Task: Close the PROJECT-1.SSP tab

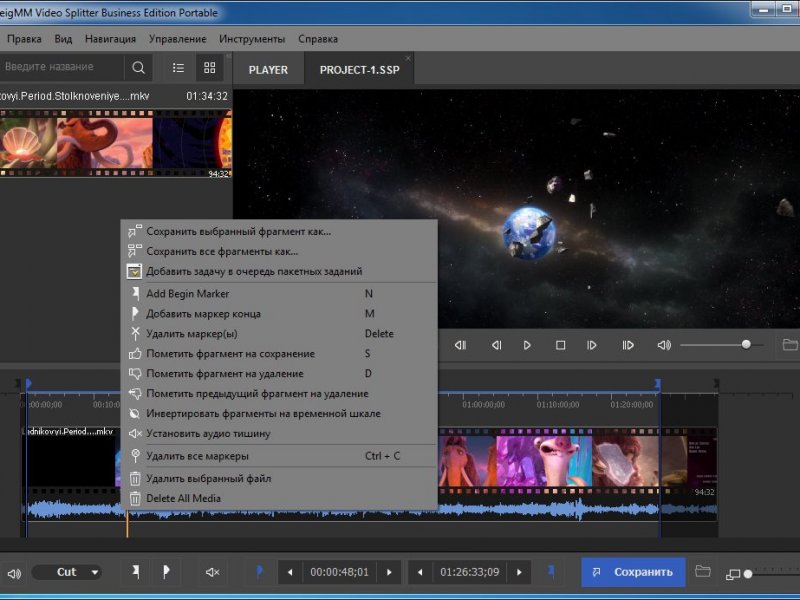Action: click(x=408, y=58)
